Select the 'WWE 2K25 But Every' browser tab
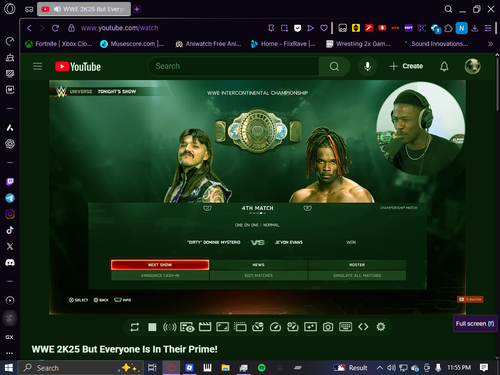The width and height of the screenshot is (500, 375). (x=84, y=9)
